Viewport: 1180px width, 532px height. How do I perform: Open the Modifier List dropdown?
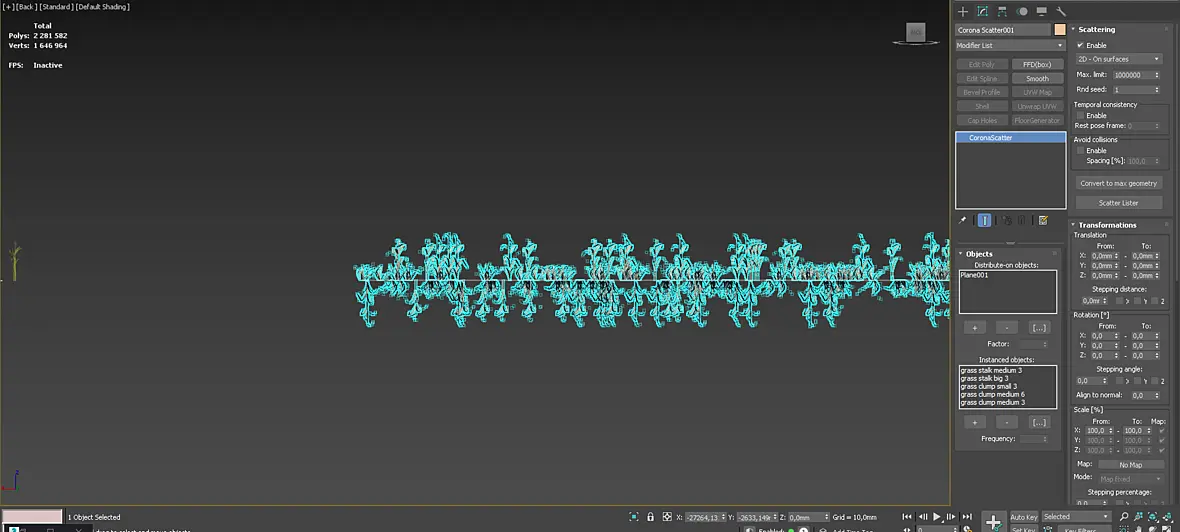(x=1010, y=46)
